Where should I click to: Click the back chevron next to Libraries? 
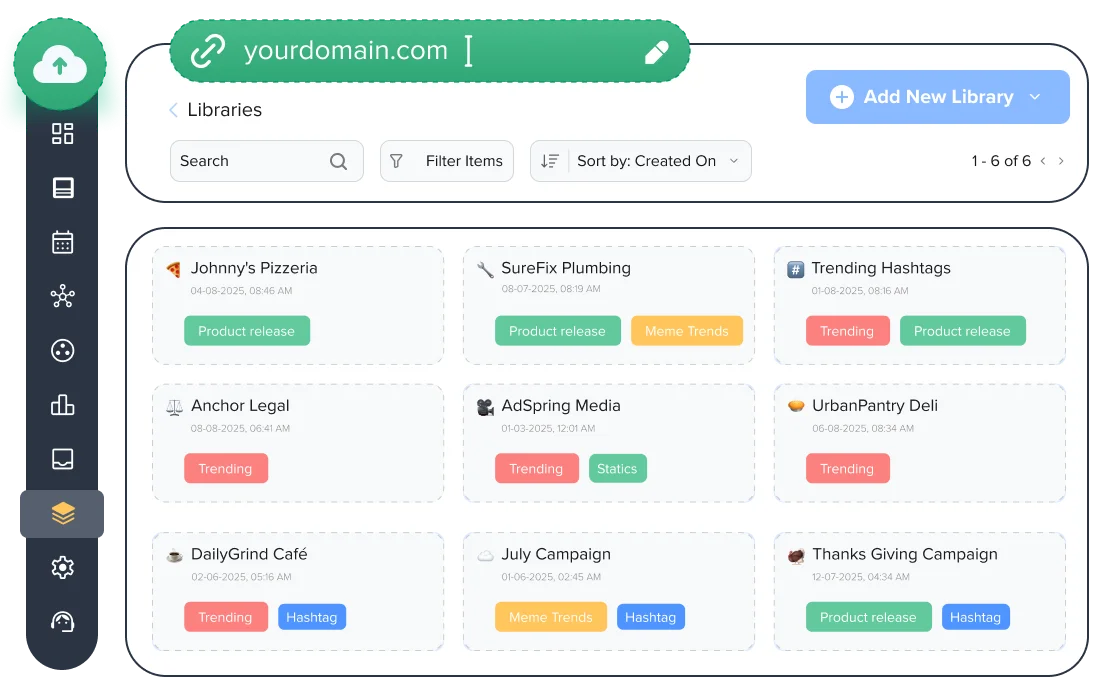(173, 110)
